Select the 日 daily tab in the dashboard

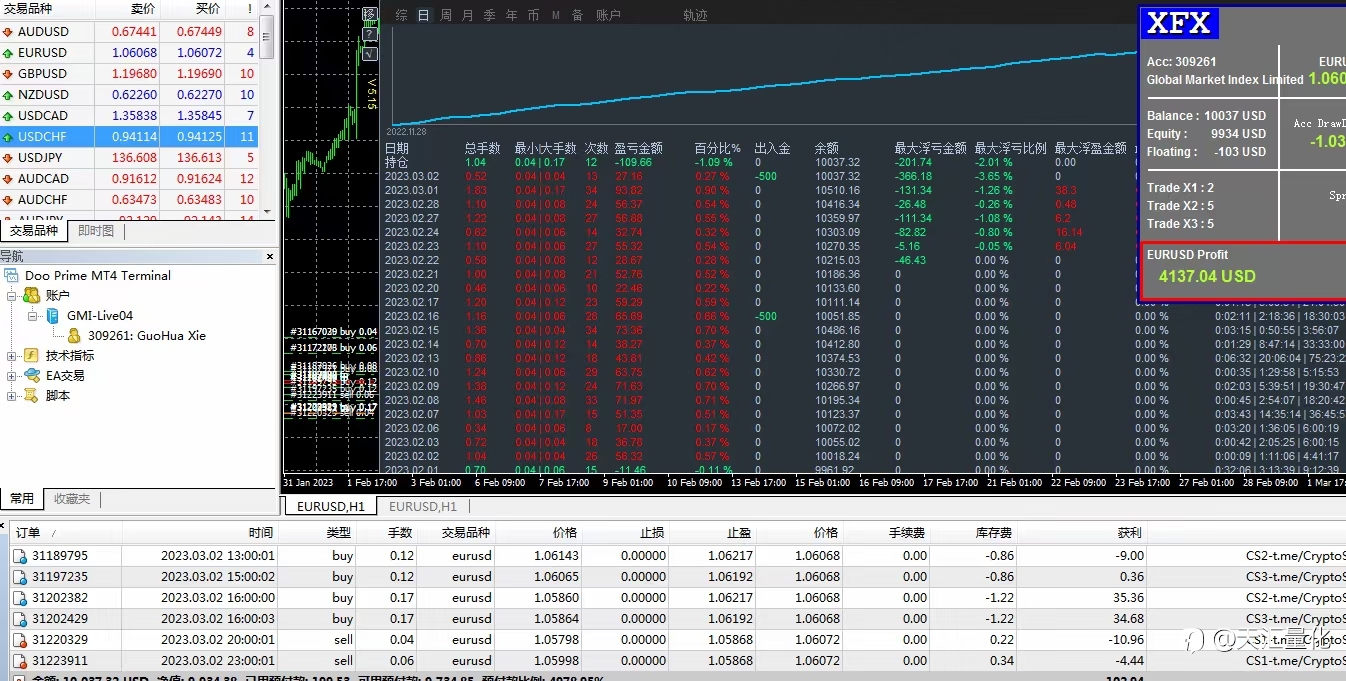tap(424, 16)
